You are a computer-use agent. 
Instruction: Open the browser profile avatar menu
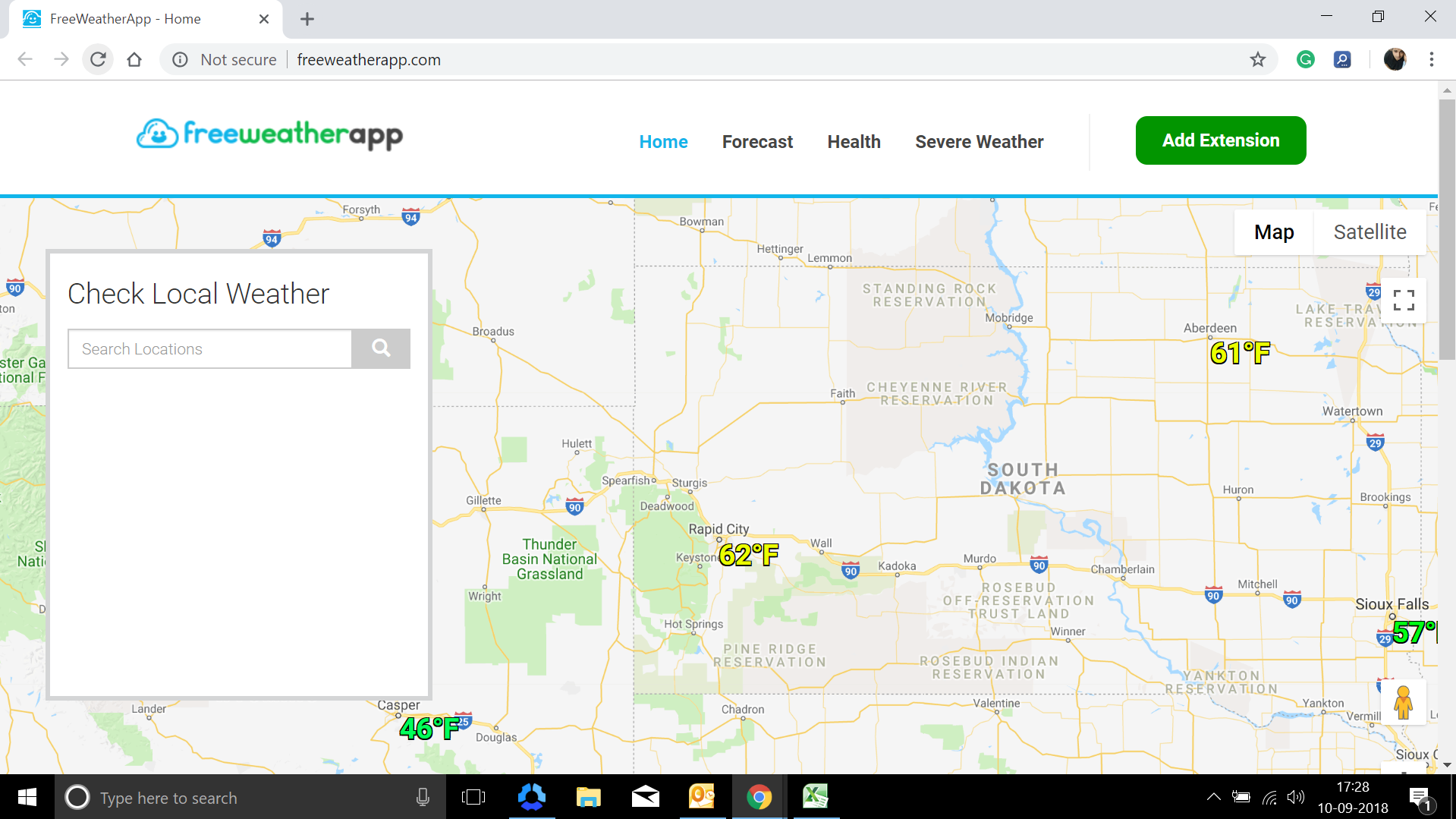[1395, 59]
